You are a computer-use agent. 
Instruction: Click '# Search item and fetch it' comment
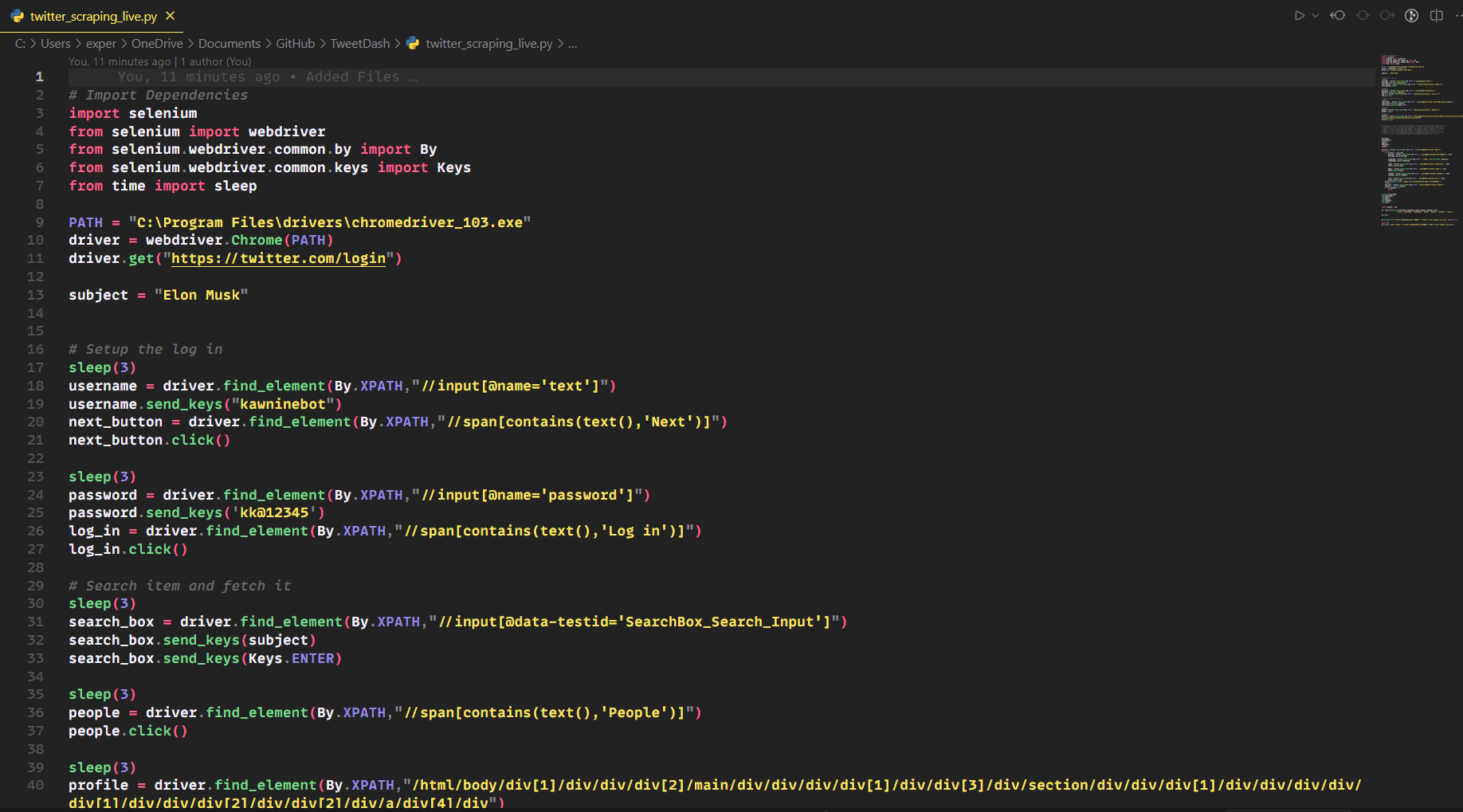point(180,586)
